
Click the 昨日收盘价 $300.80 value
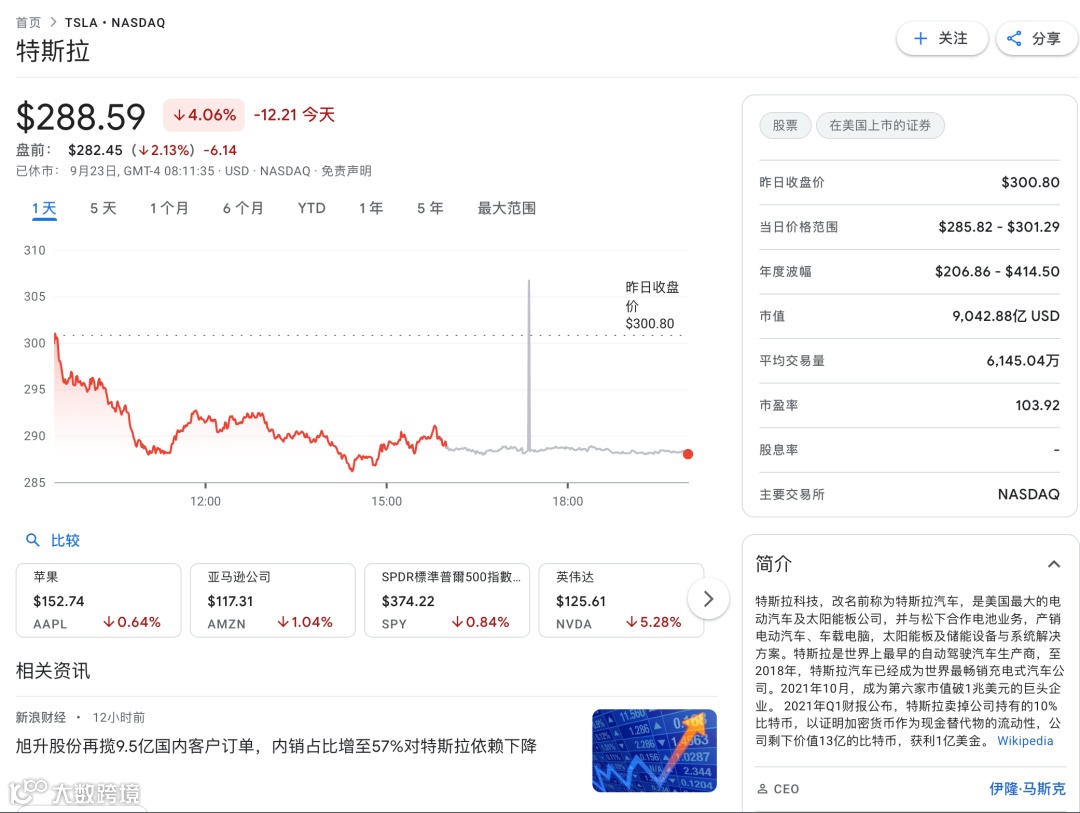pyautogui.click(x=1030, y=183)
